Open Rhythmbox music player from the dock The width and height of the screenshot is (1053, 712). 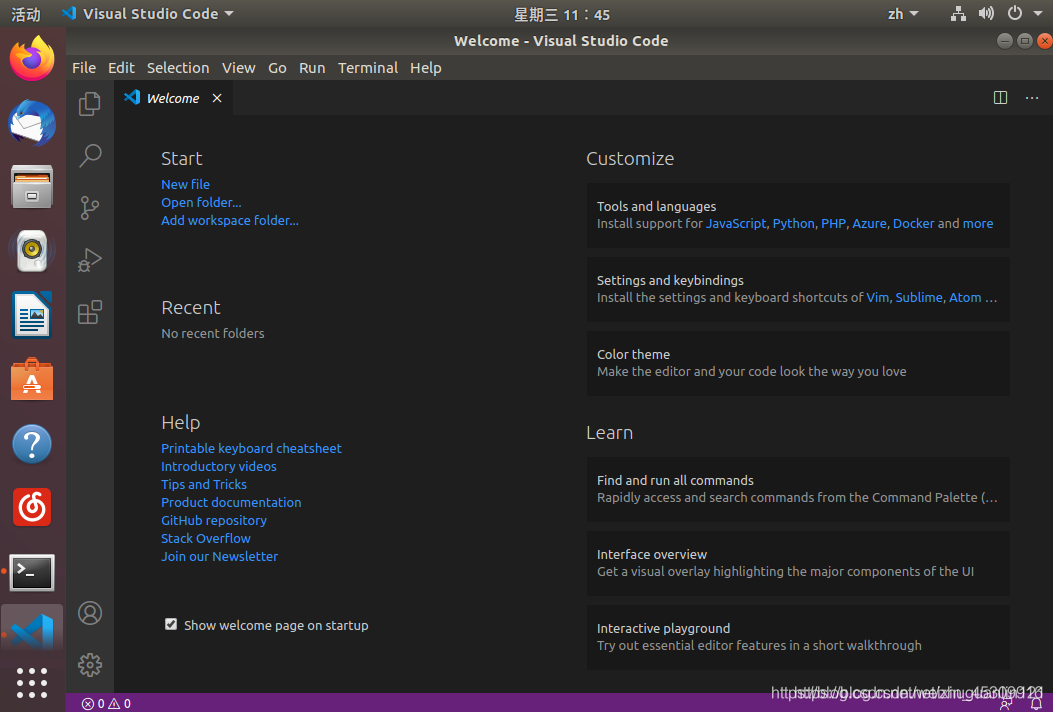pyautogui.click(x=32, y=251)
